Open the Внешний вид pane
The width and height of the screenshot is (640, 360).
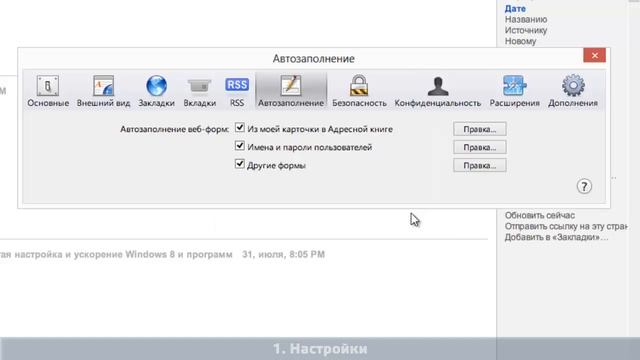[x=103, y=91]
